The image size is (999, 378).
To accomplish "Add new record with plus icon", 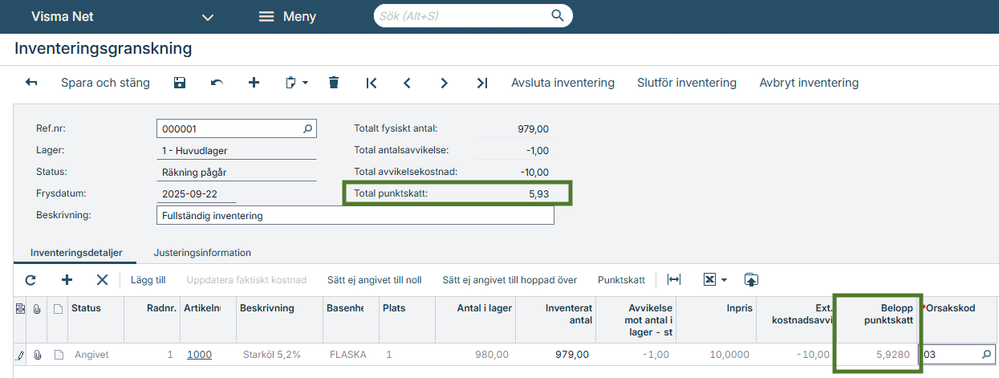I will click(x=254, y=83).
